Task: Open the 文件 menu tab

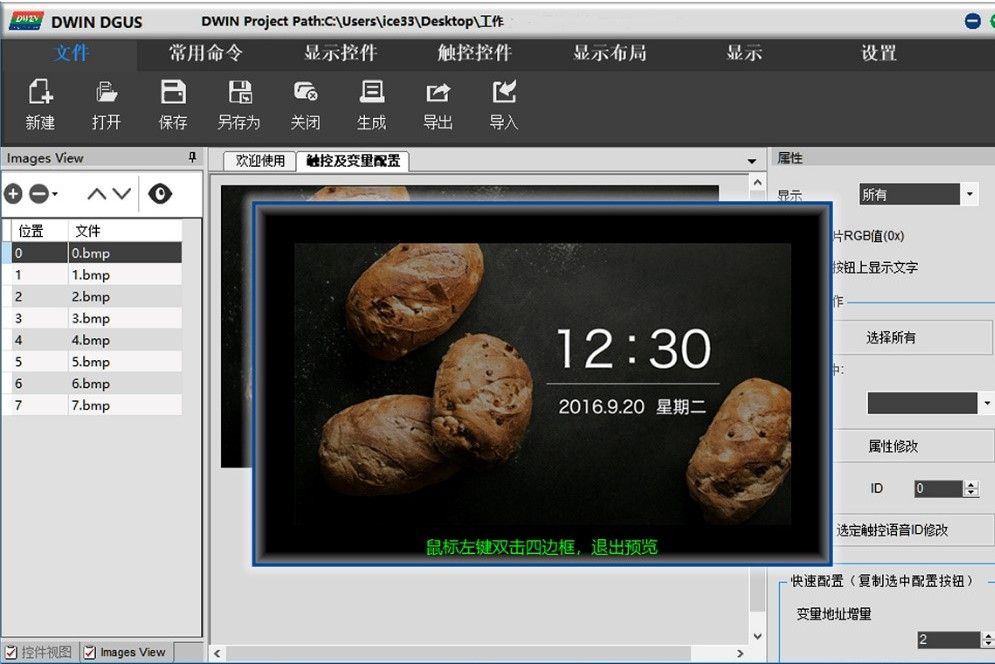Action: click(71, 53)
